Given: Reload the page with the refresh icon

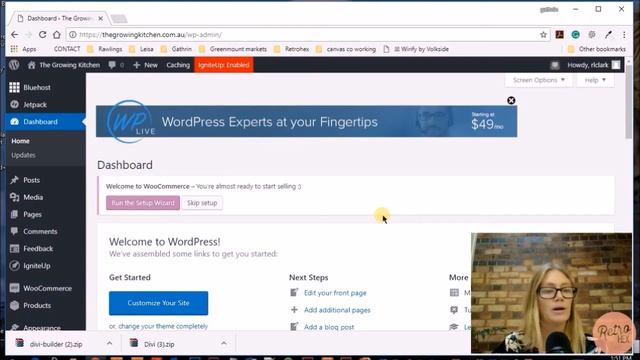Looking at the screenshot, I should [x=42, y=35].
